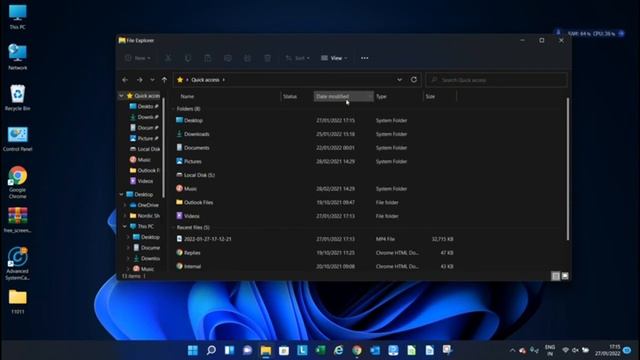Click the Cut icon in the toolbar
This screenshot has height=360, width=640.
pyautogui.click(x=168, y=58)
